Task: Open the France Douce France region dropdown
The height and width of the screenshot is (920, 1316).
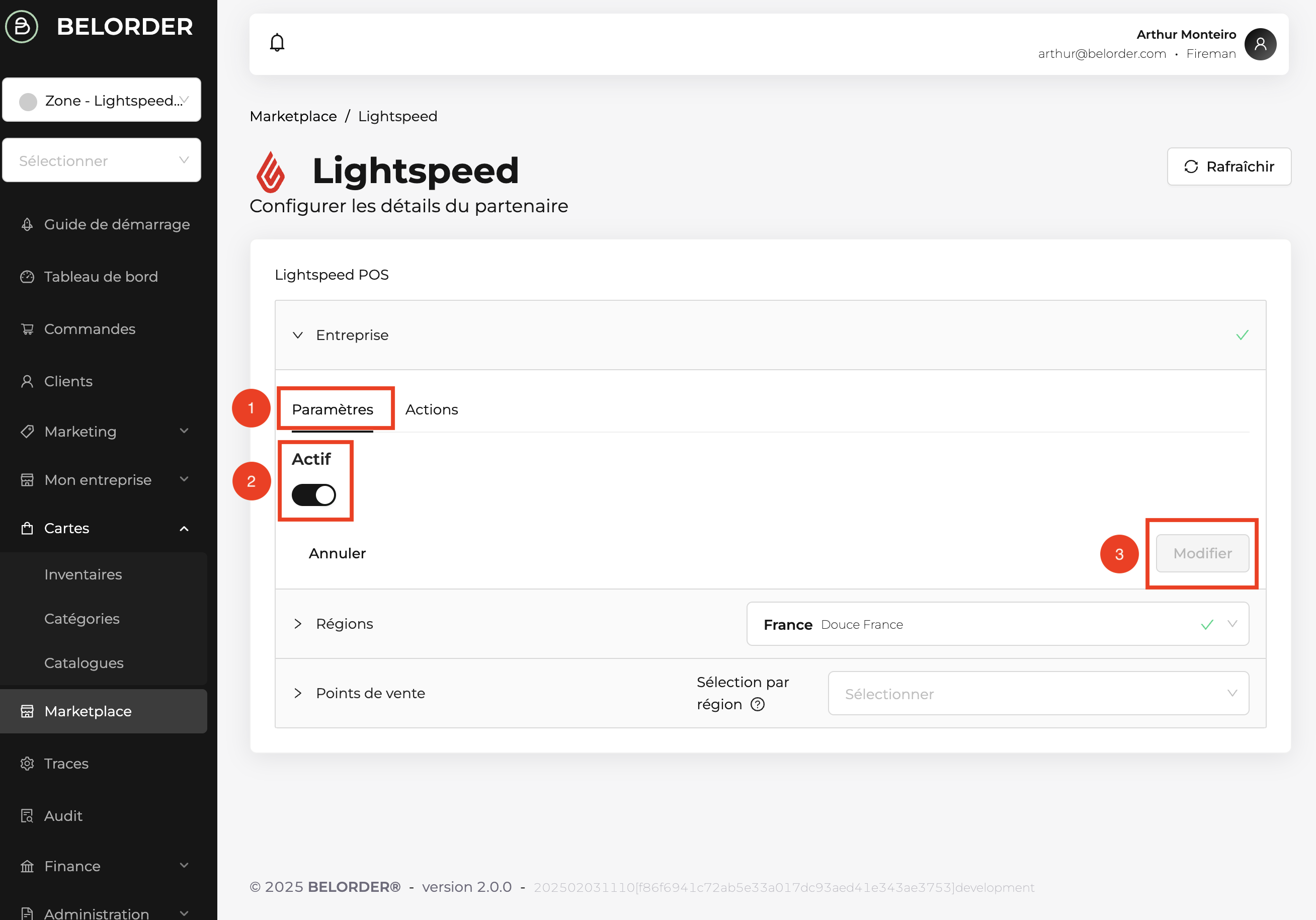Action: coord(998,624)
